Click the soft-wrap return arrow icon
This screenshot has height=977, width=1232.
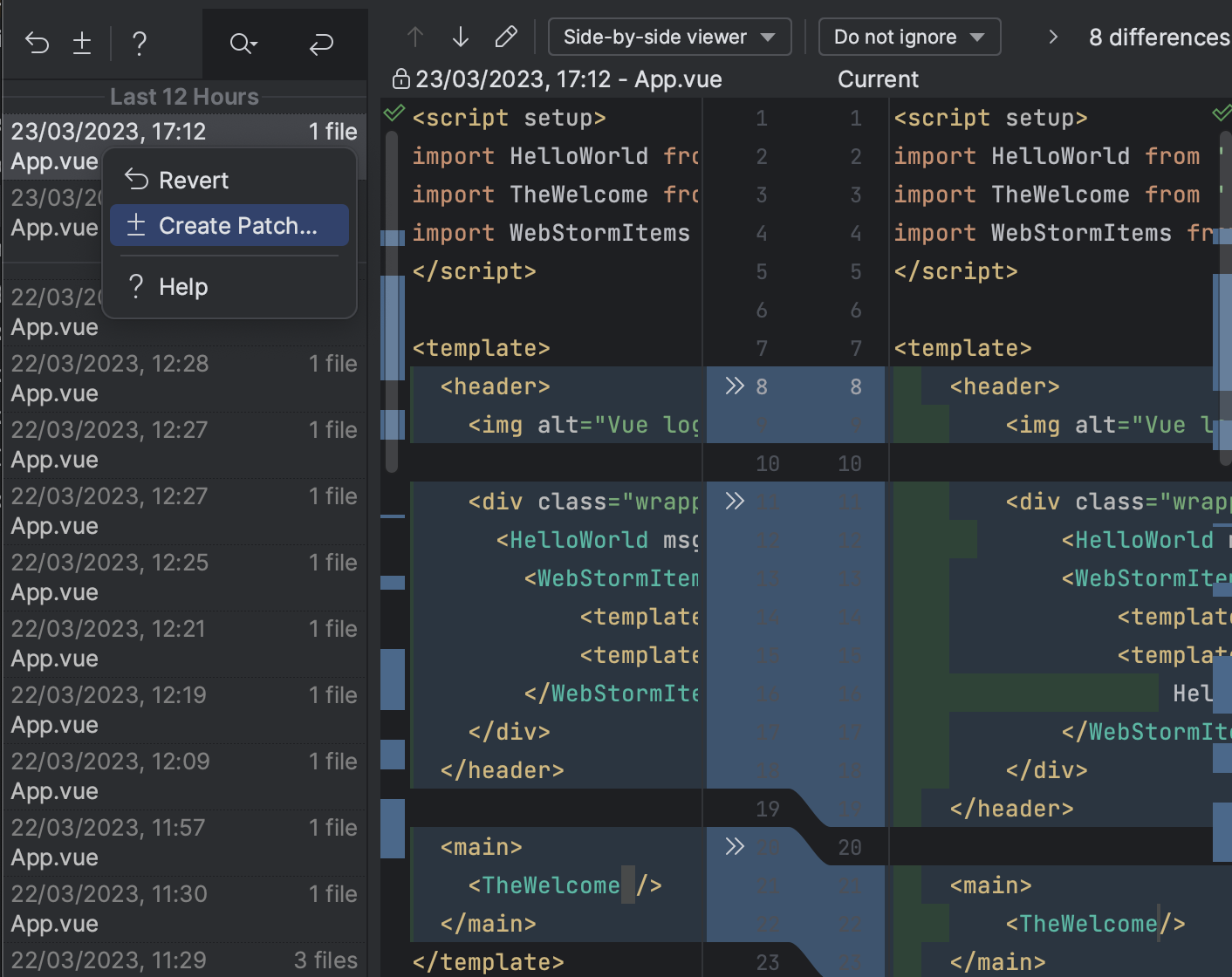pos(321,43)
